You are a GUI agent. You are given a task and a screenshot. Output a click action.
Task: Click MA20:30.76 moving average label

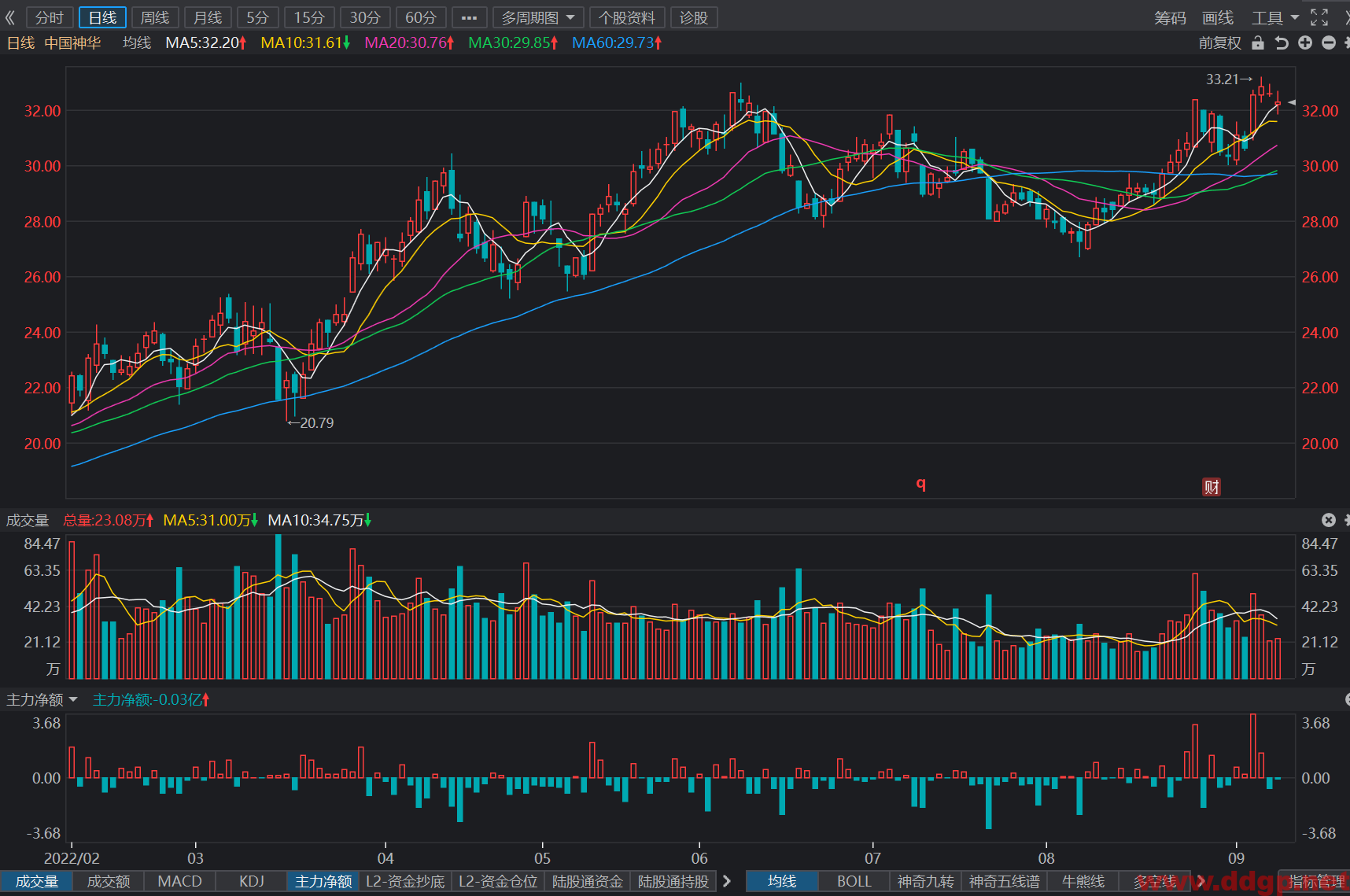pos(409,42)
